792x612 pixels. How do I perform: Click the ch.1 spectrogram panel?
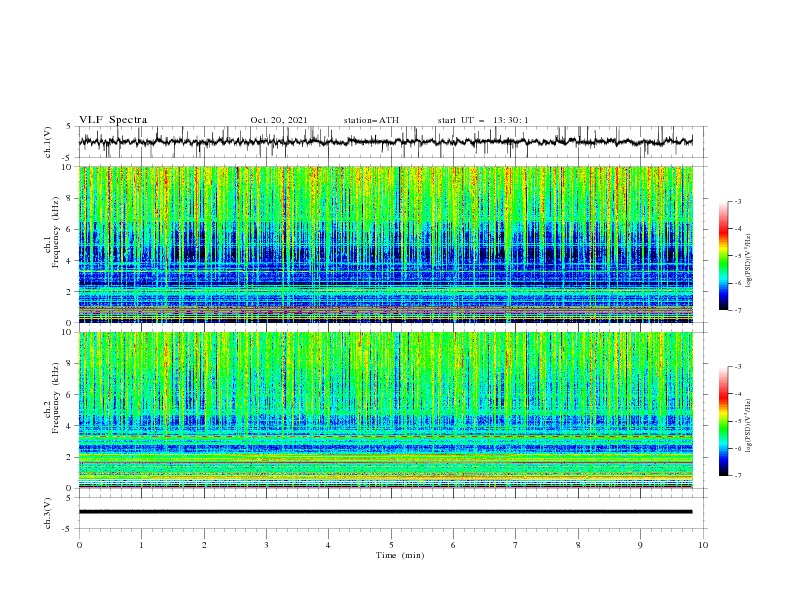coord(386,244)
